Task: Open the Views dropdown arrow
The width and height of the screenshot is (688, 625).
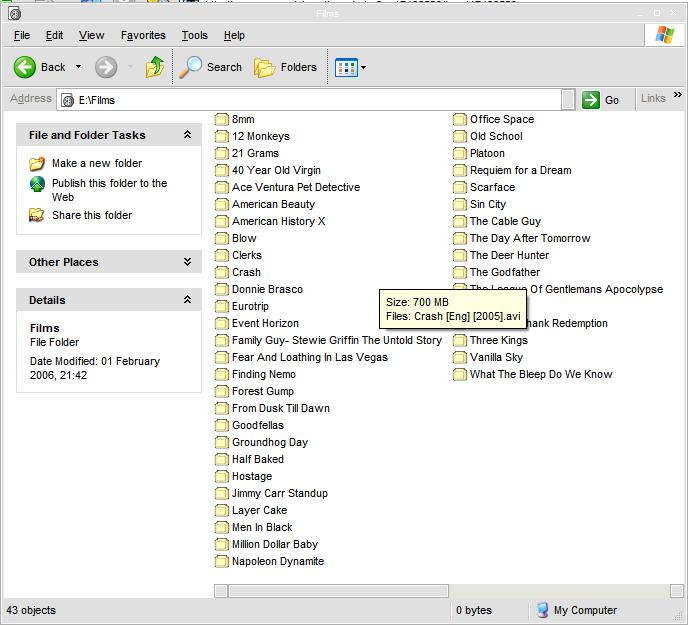Action: pyautogui.click(x=363, y=68)
